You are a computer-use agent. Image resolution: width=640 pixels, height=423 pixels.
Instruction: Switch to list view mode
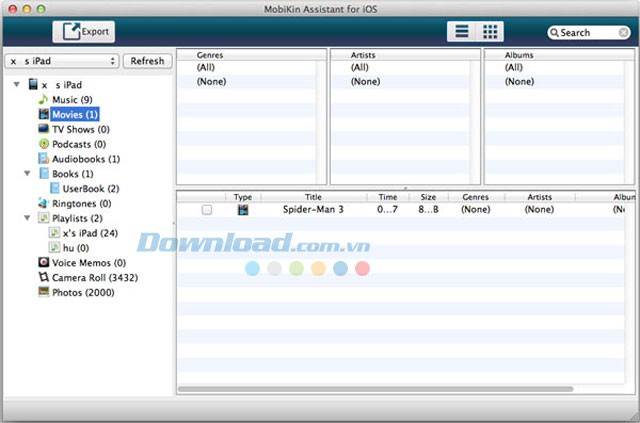462,32
